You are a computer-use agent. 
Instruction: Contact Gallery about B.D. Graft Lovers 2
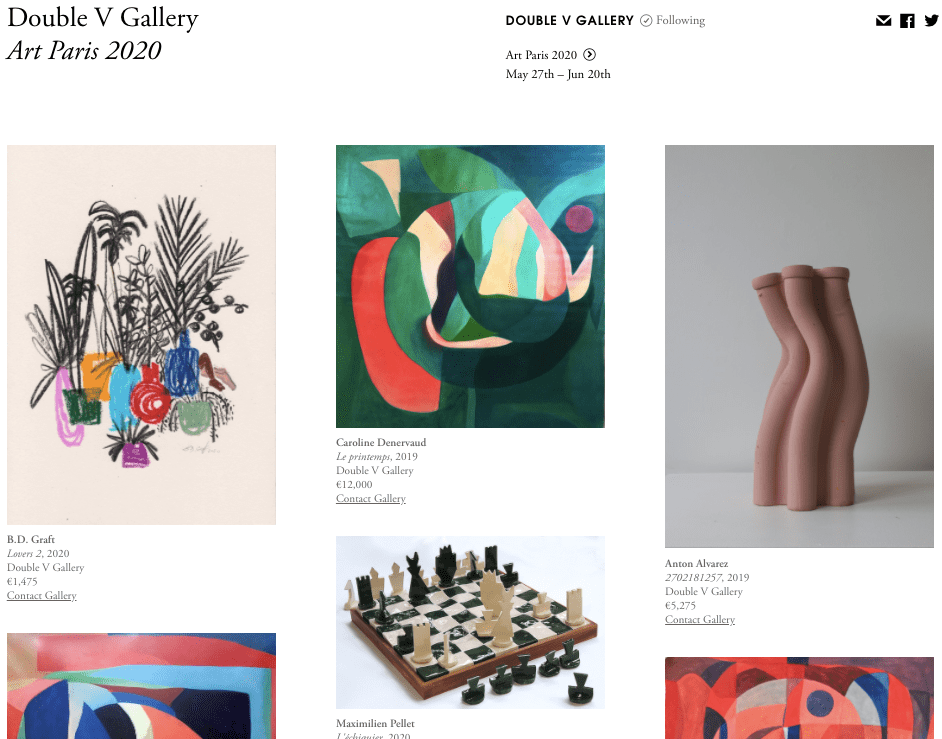coord(41,595)
